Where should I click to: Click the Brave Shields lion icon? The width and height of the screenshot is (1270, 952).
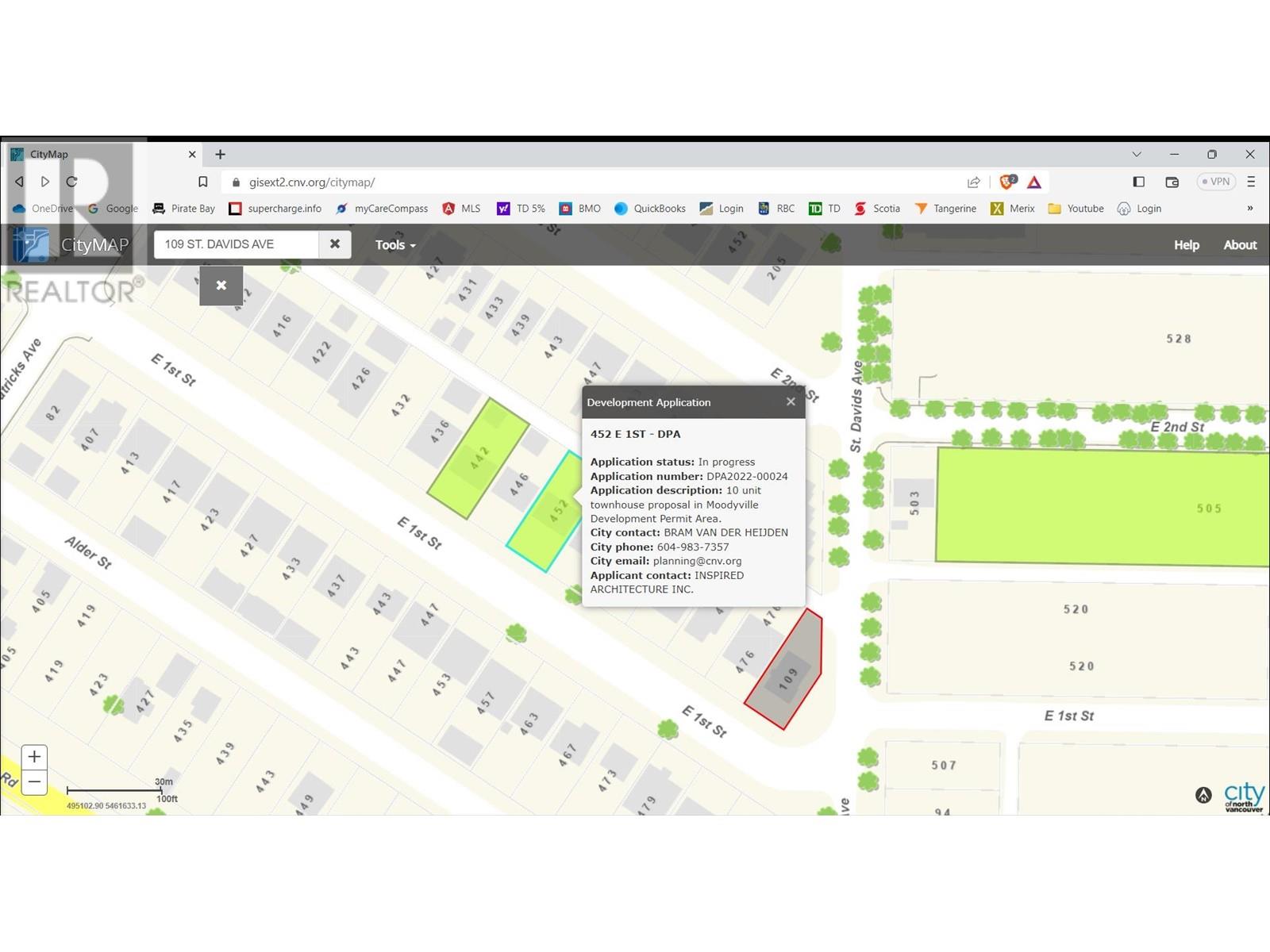click(x=1007, y=182)
